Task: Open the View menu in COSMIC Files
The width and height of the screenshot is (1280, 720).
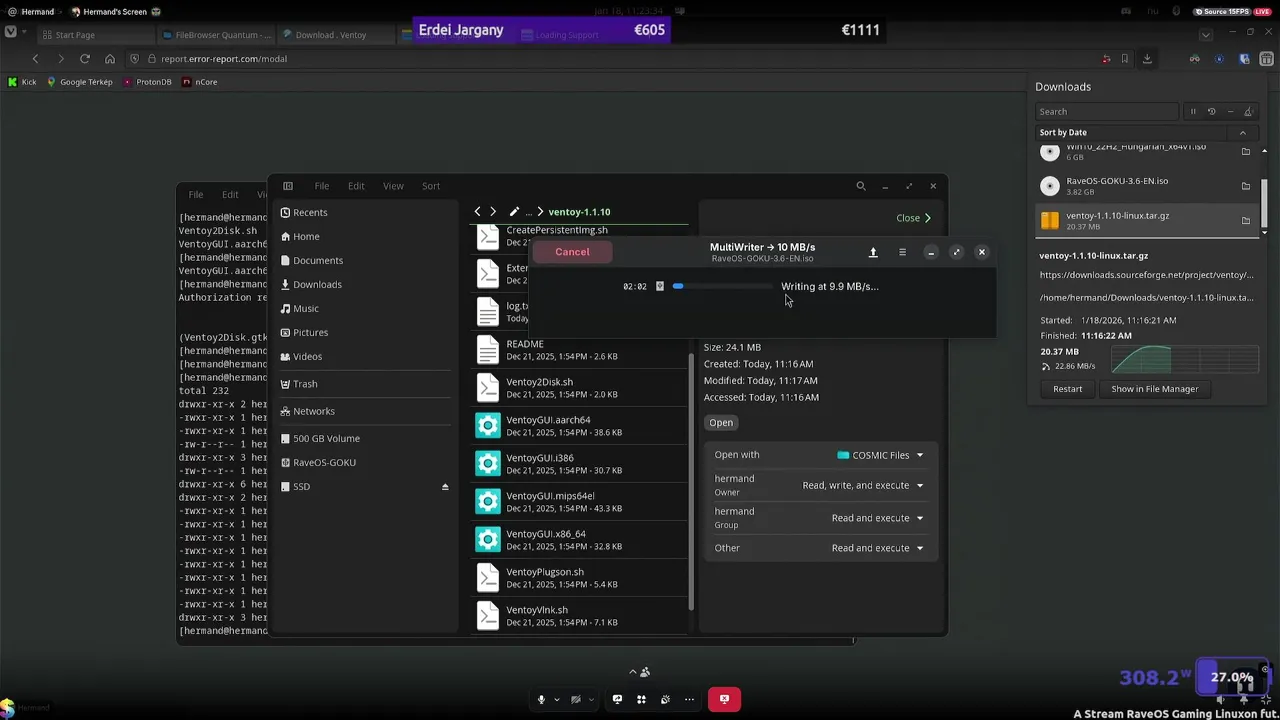Action: click(394, 186)
